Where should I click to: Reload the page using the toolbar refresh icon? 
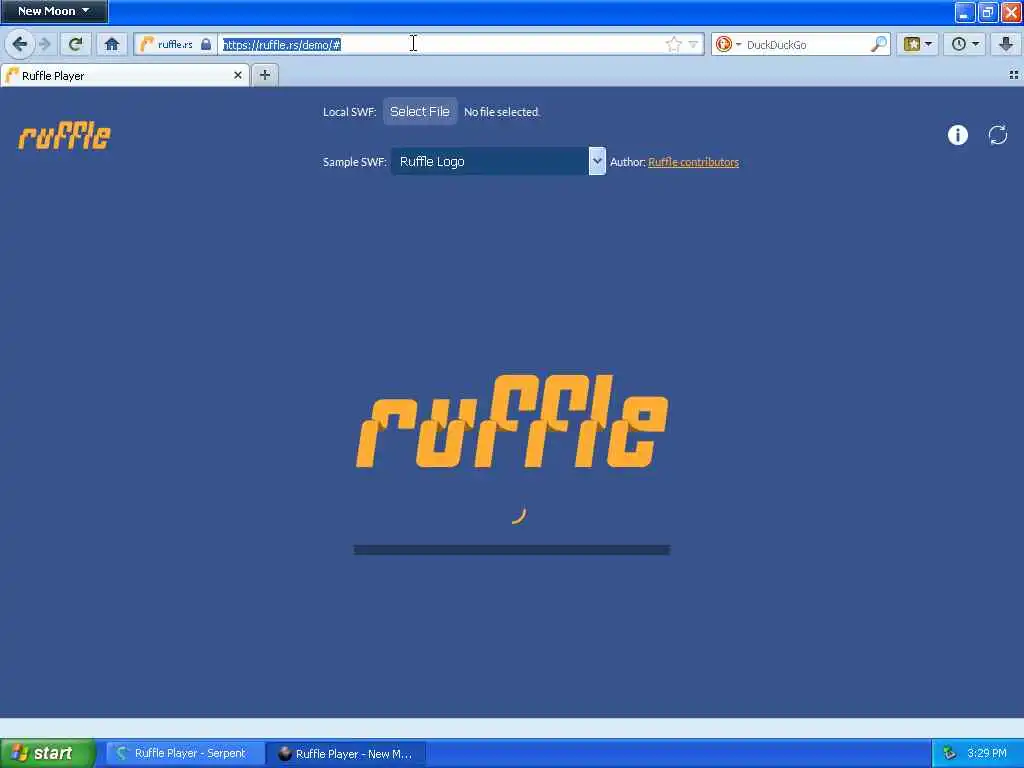tap(76, 44)
